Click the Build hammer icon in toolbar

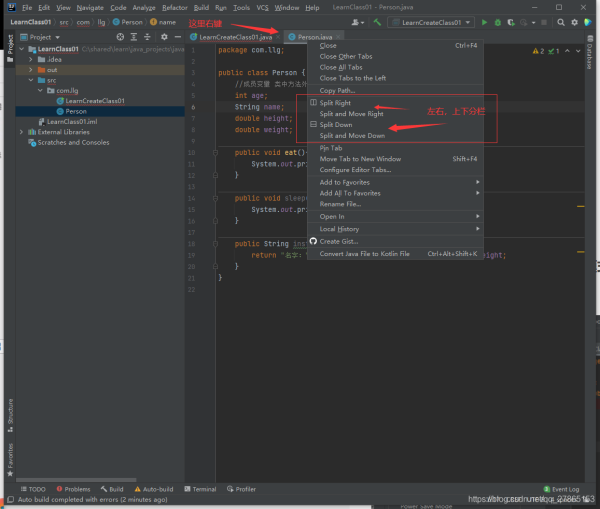[377, 21]
